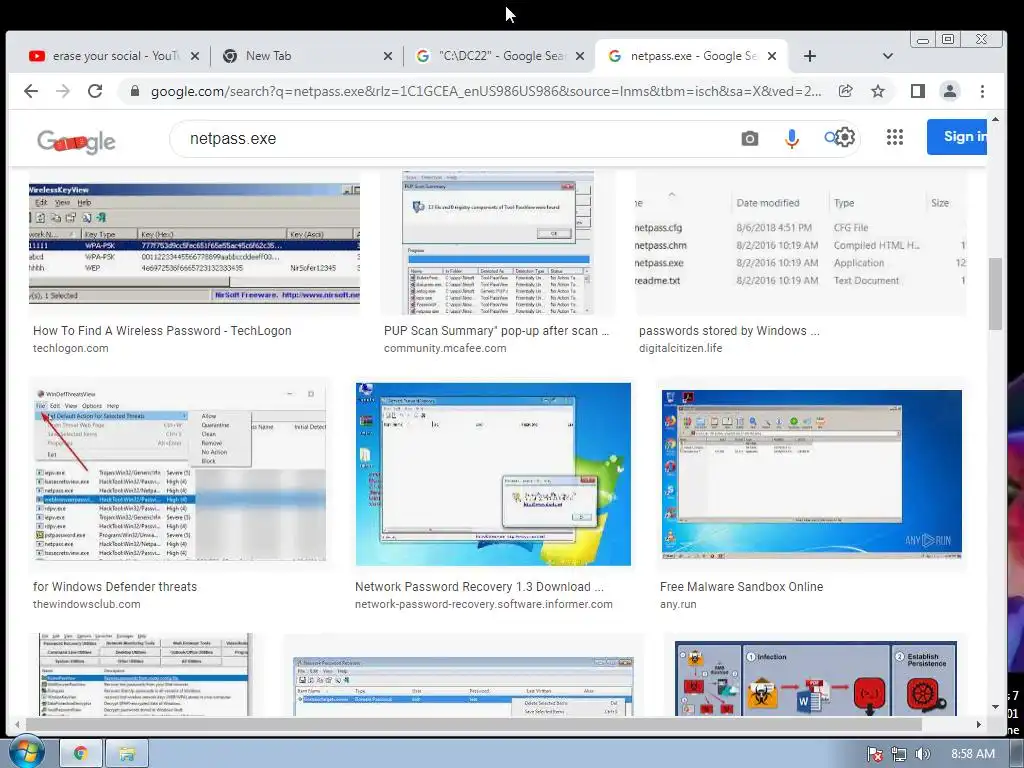This screenshot has height=768, width=1024.
Task: Click the browser forward arrow
Action: (63, 91)
